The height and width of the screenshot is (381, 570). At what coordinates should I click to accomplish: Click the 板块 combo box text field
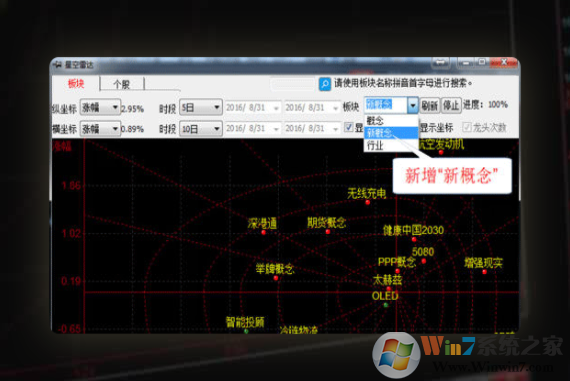pyautogui.click(x=386, y=105)
